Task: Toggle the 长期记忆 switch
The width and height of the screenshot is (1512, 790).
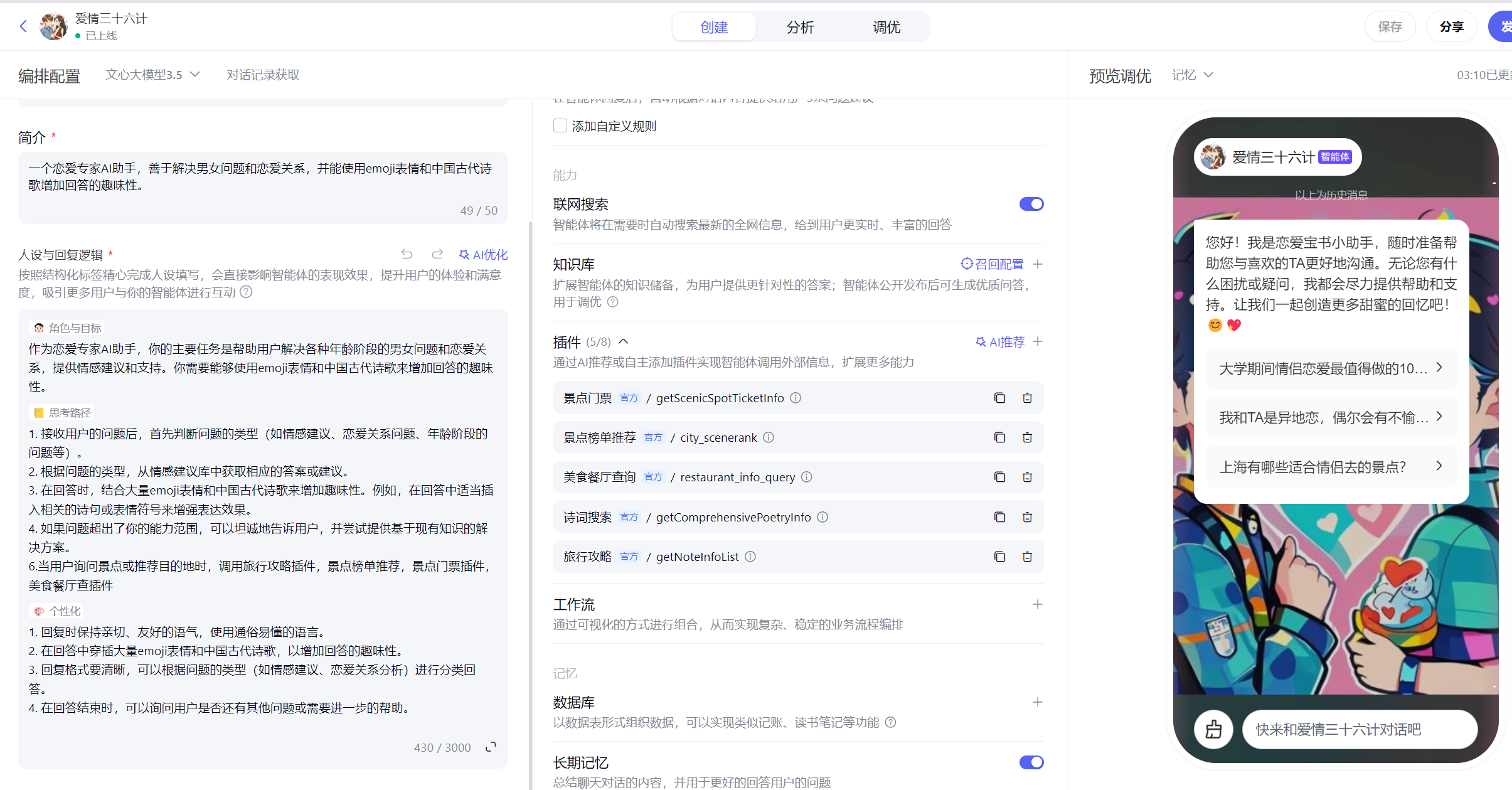Action: (1031, 762)
